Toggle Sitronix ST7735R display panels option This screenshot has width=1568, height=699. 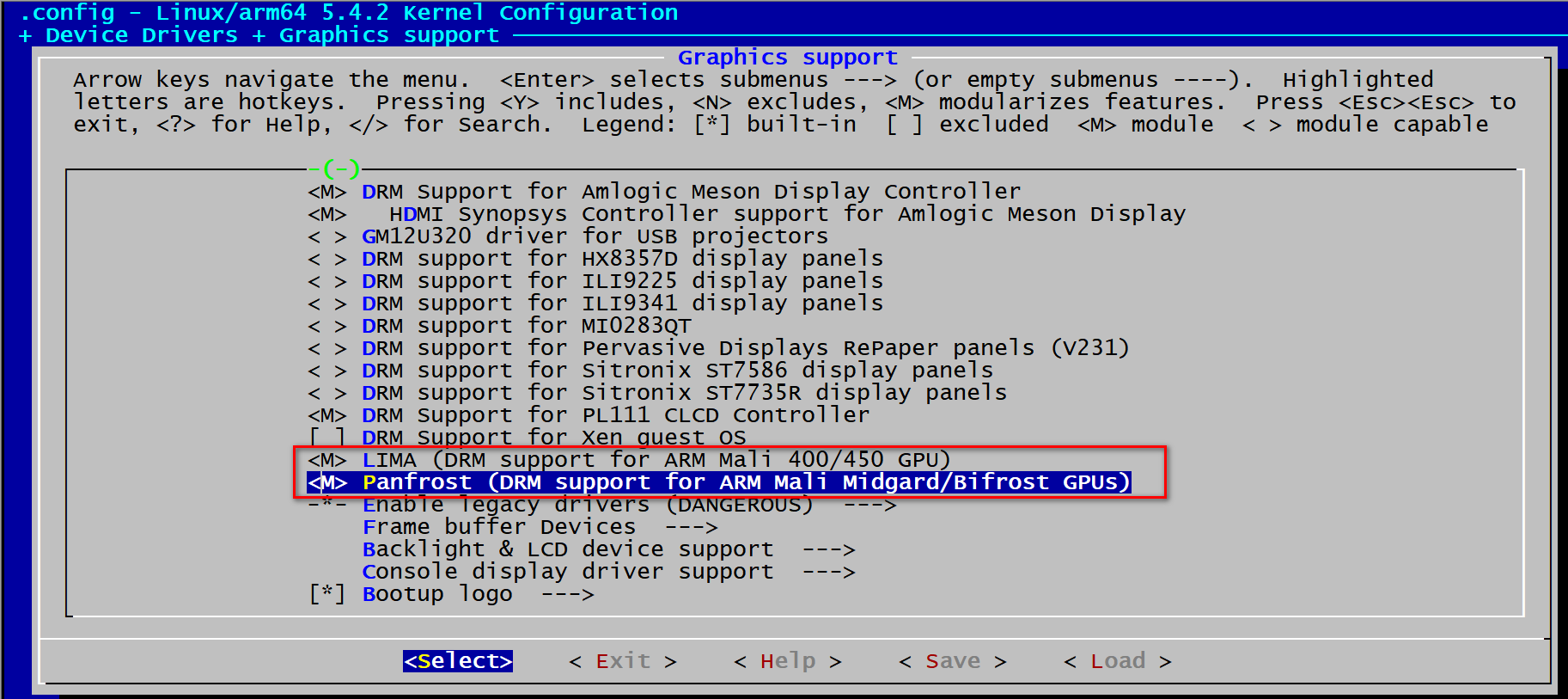[x=327, y=393]
